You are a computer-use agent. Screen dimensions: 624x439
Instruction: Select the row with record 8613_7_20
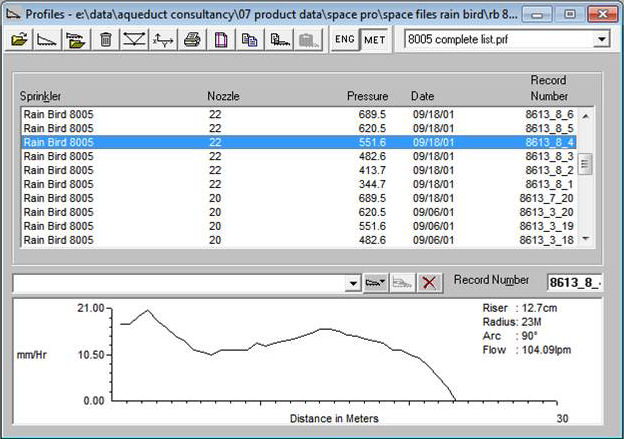pos(298,198)
